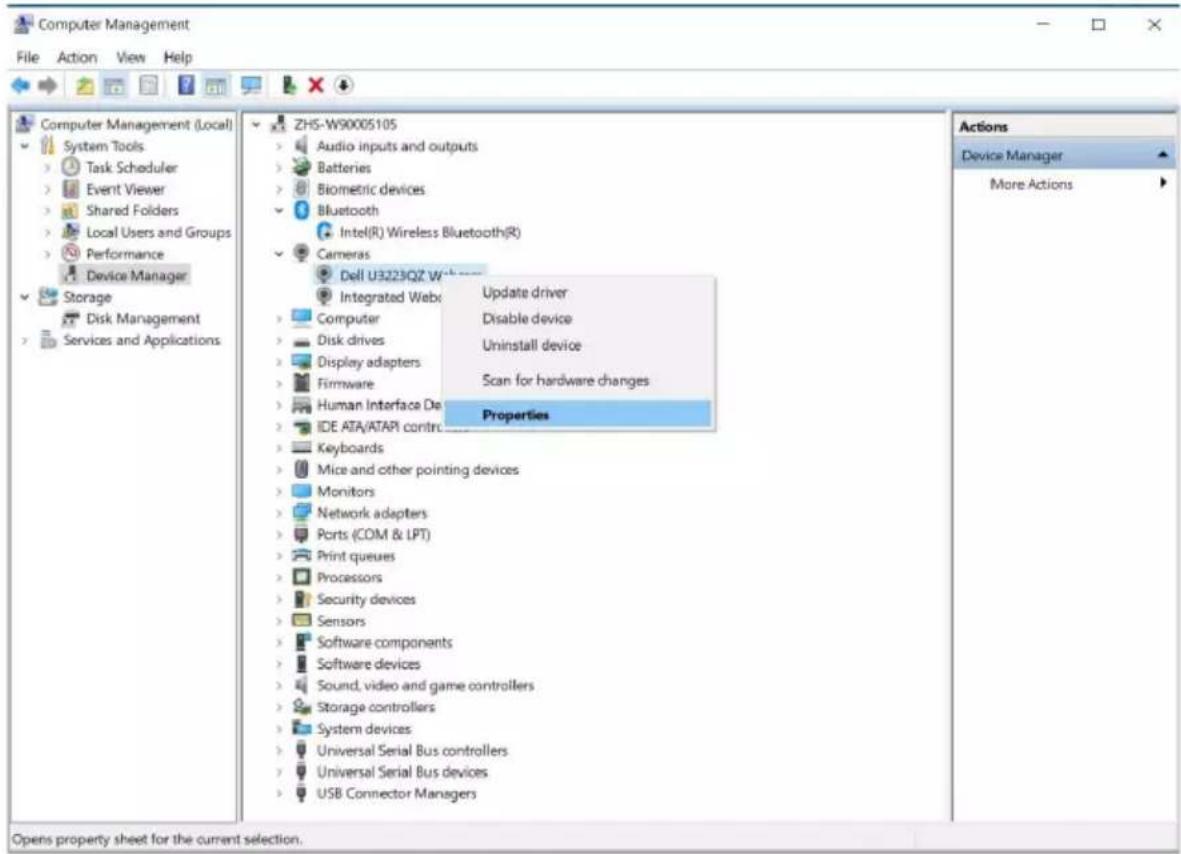This screenshot has height=854, width=1181.
Task: Select Computer Management (Local) root
Action: tap(136, 124)
